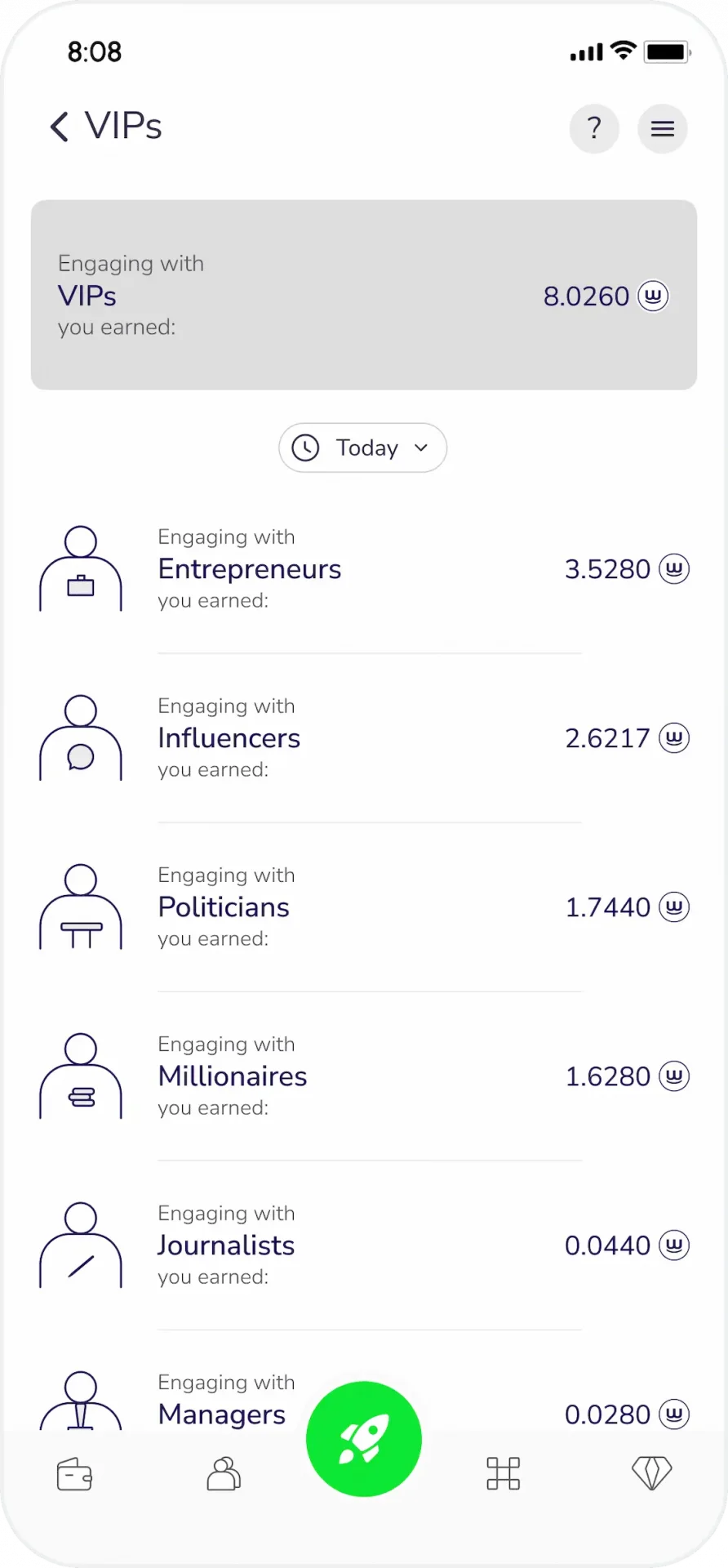Open the Journalists category label
Screen dimensions: 728x1568
[226, 1245]
